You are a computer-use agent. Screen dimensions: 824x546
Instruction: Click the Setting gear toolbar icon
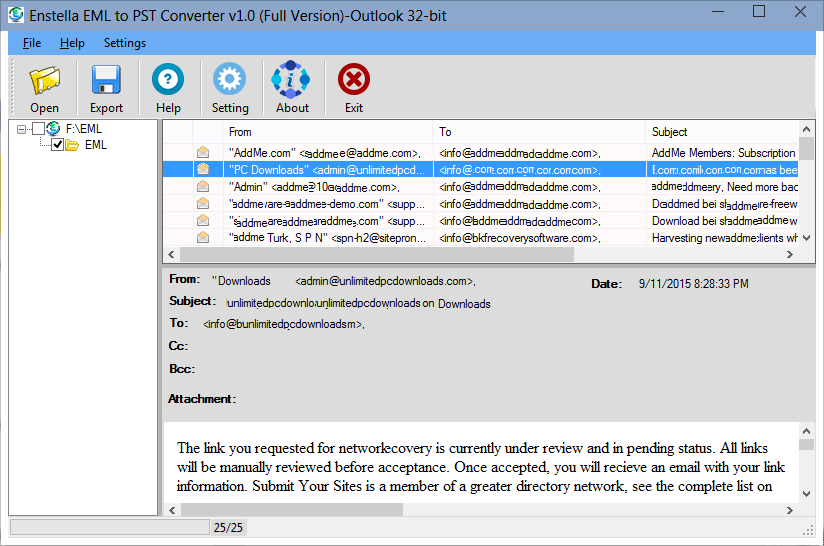(x=230, y=80)
